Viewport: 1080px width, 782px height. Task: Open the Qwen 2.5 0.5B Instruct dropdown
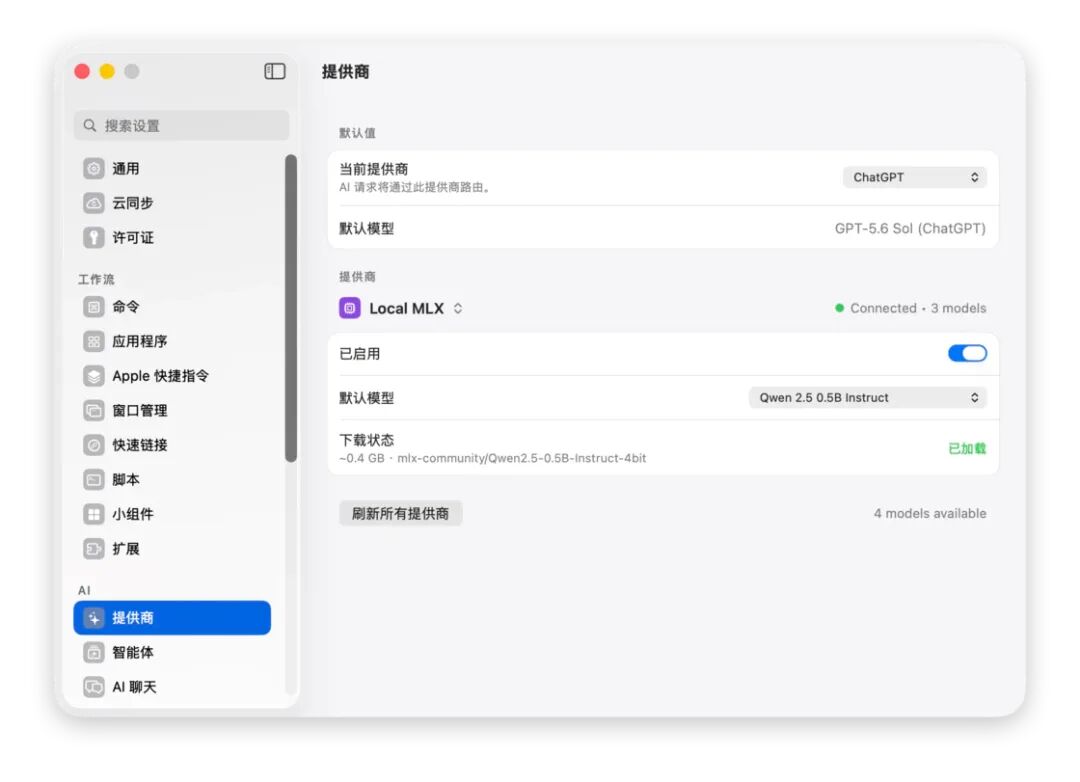tap(868, 398)
